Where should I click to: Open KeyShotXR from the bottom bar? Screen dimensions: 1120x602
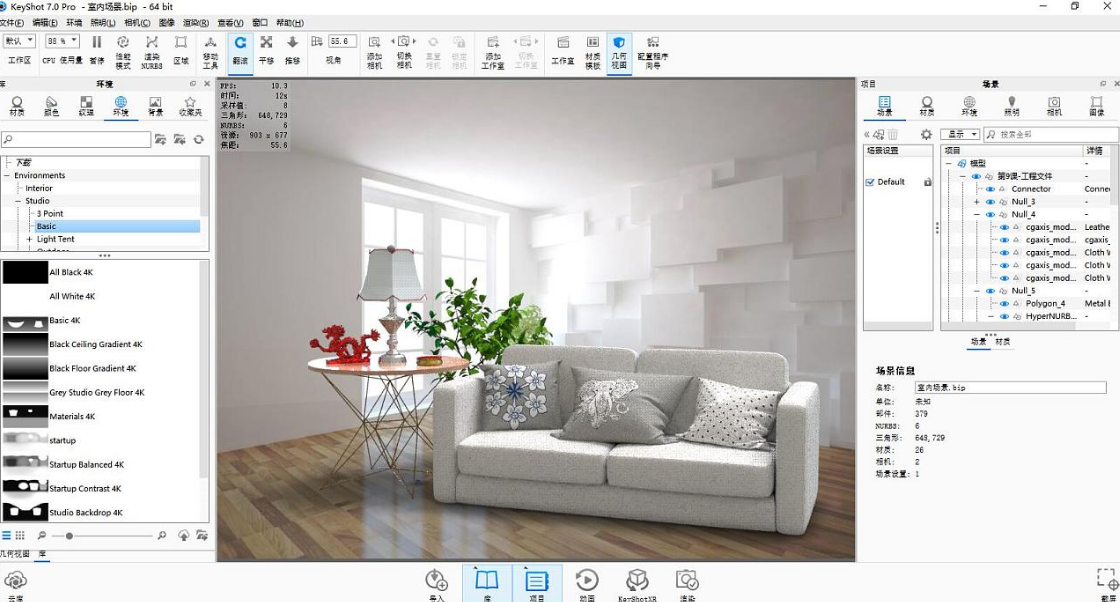[x=636, y=584]
